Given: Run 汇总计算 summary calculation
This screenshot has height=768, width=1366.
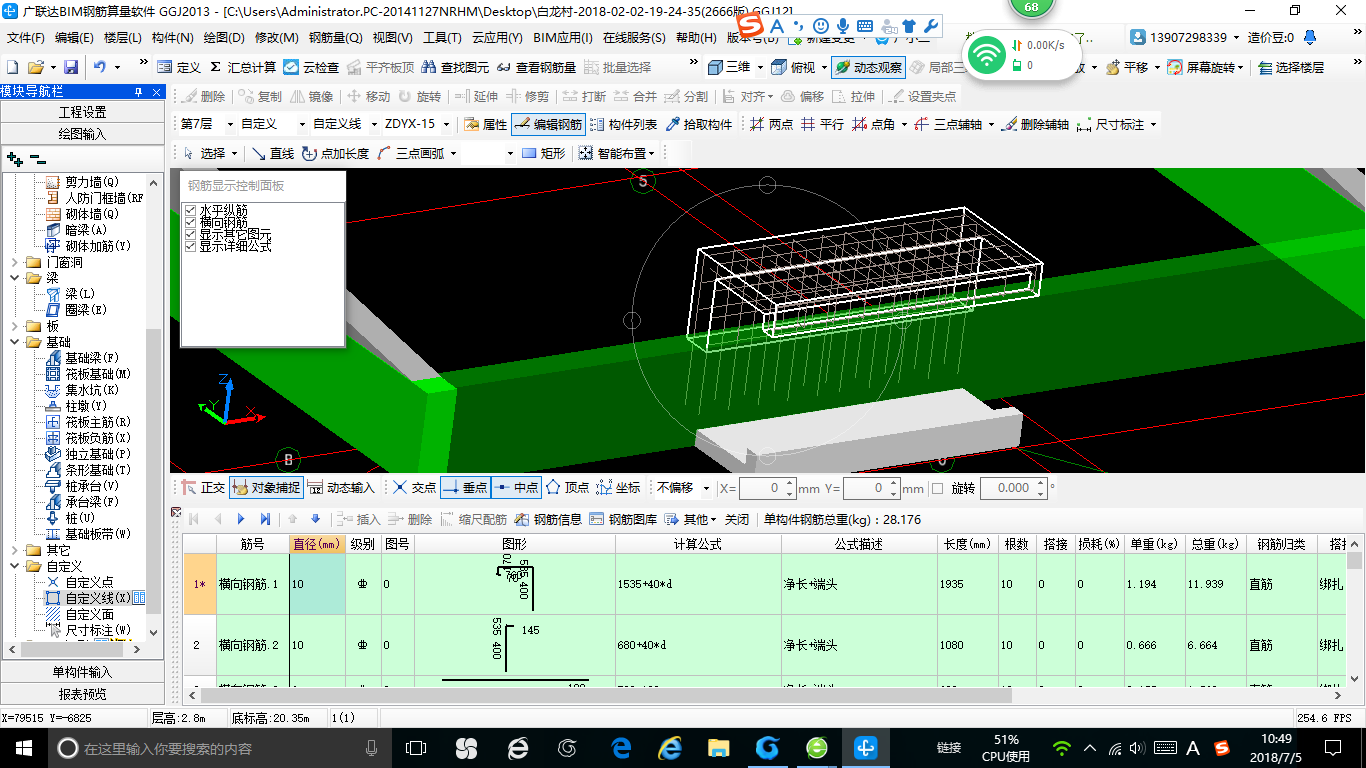Looking at the screenshot, I should (242, 67).
